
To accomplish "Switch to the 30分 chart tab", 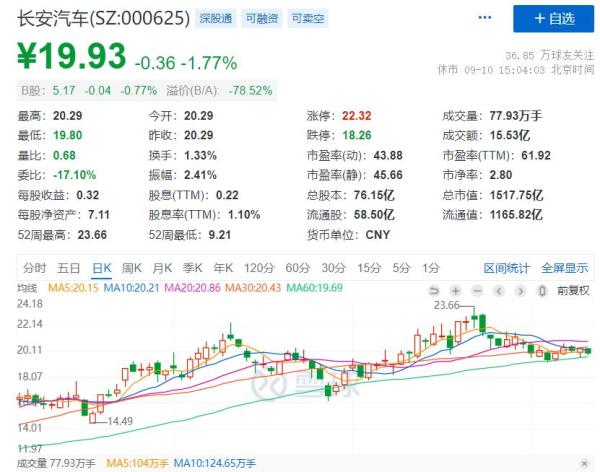I will tap(333, 268).
